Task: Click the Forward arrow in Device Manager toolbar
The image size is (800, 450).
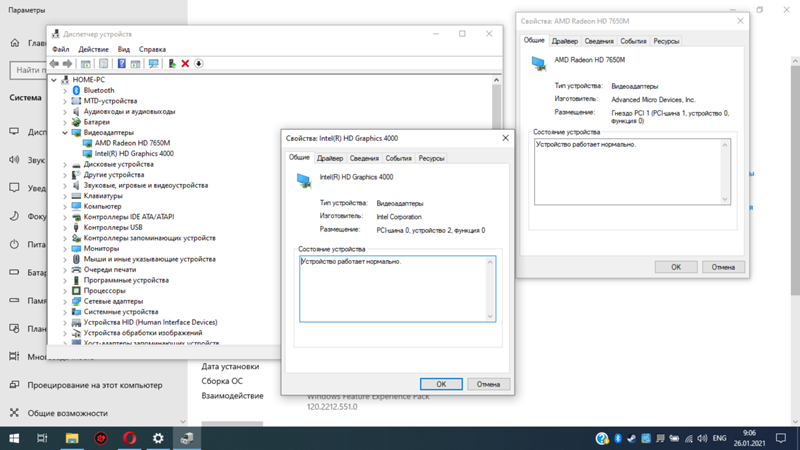Action: click(x=67, y=64)
